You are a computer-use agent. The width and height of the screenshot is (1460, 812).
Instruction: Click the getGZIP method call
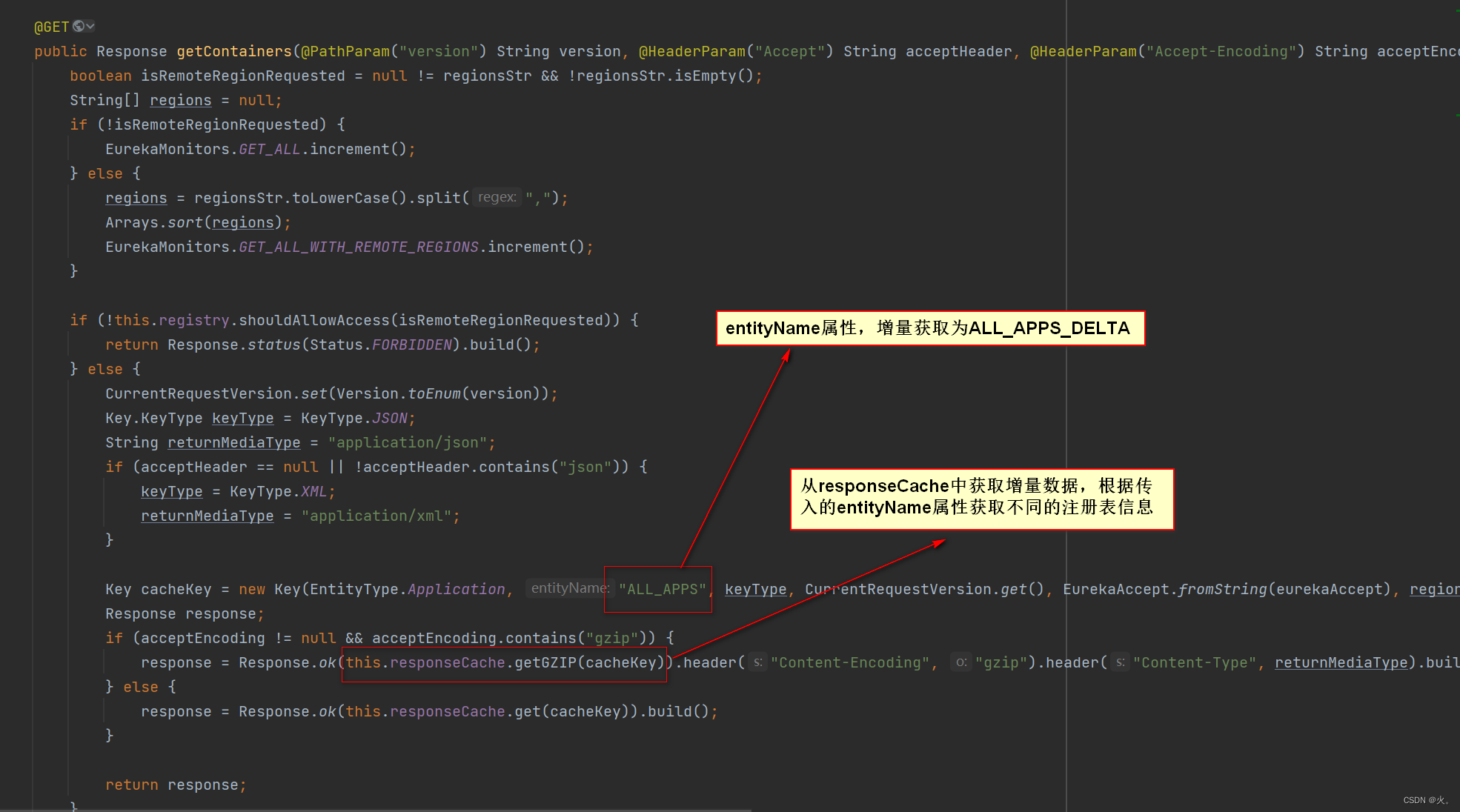click(x=545, y=662)
